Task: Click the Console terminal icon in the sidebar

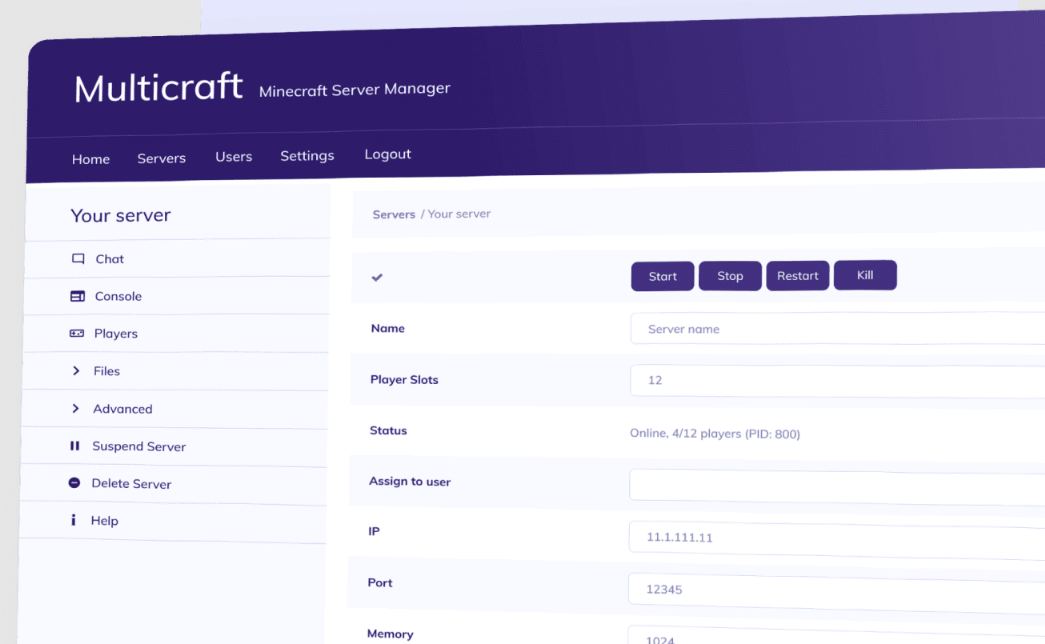Action: (77, 296)
